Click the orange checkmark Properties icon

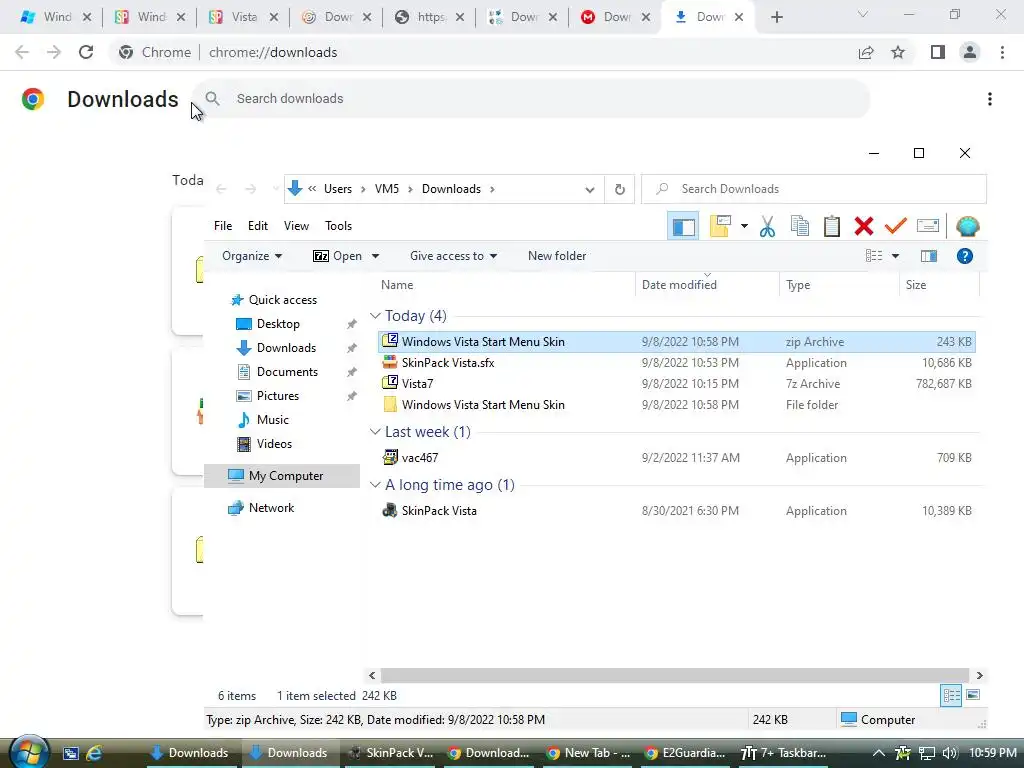(x=895, y=226)
